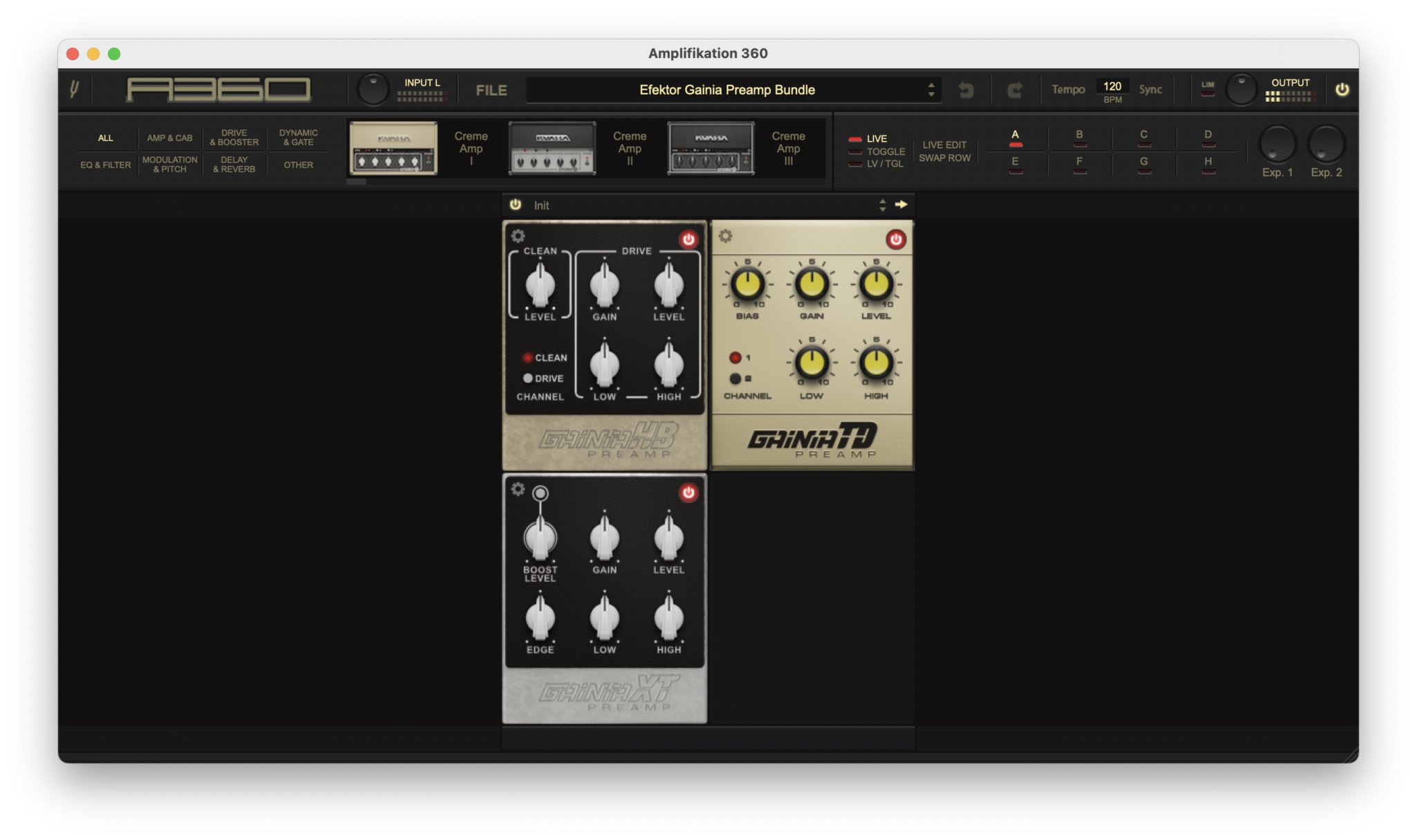Select the DRIVE & BOOSTER category
1417x840 pixels.
pos(234,137)
